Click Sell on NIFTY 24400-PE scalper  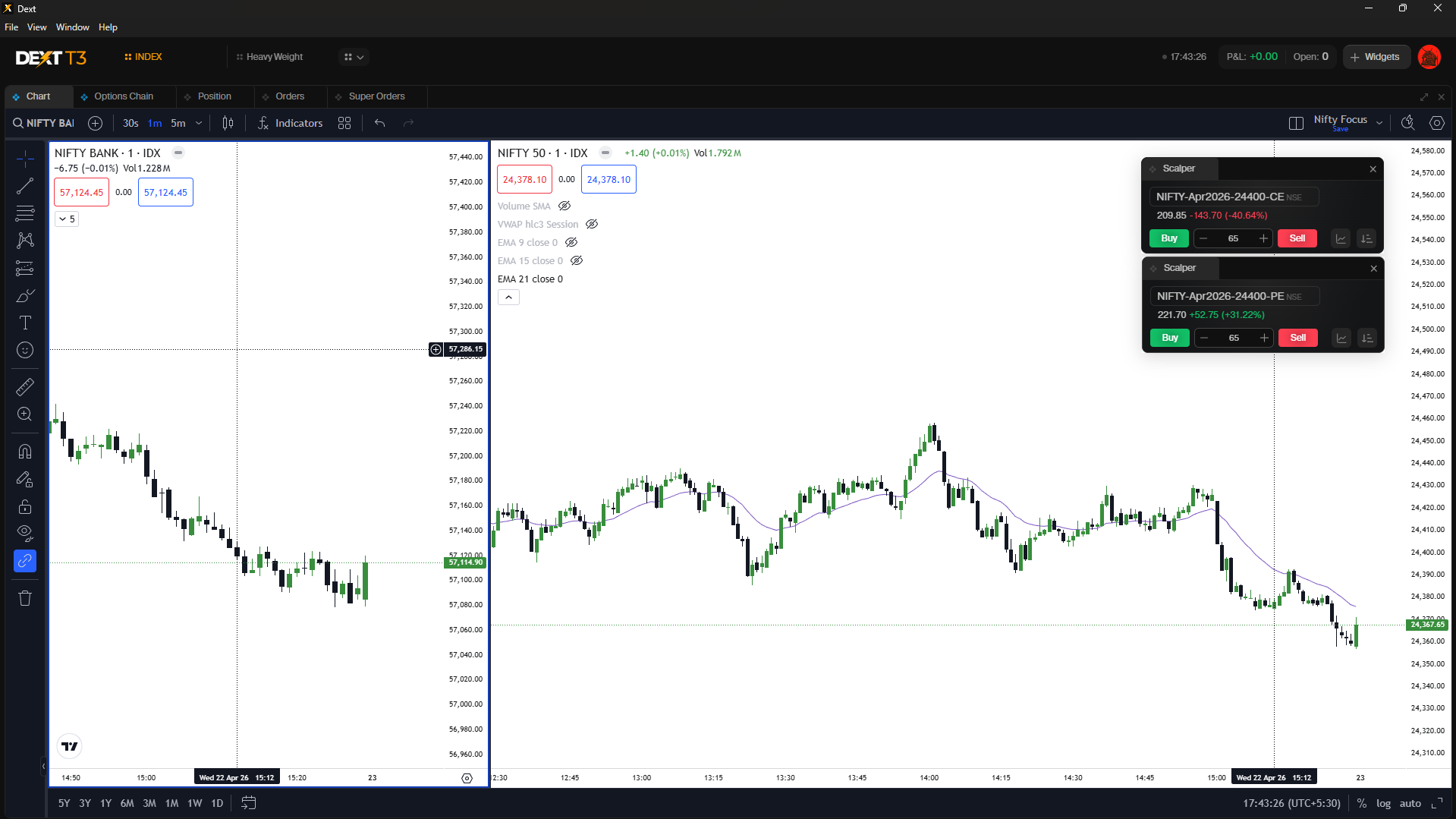pyautogui.click(x=1298, y=338)
